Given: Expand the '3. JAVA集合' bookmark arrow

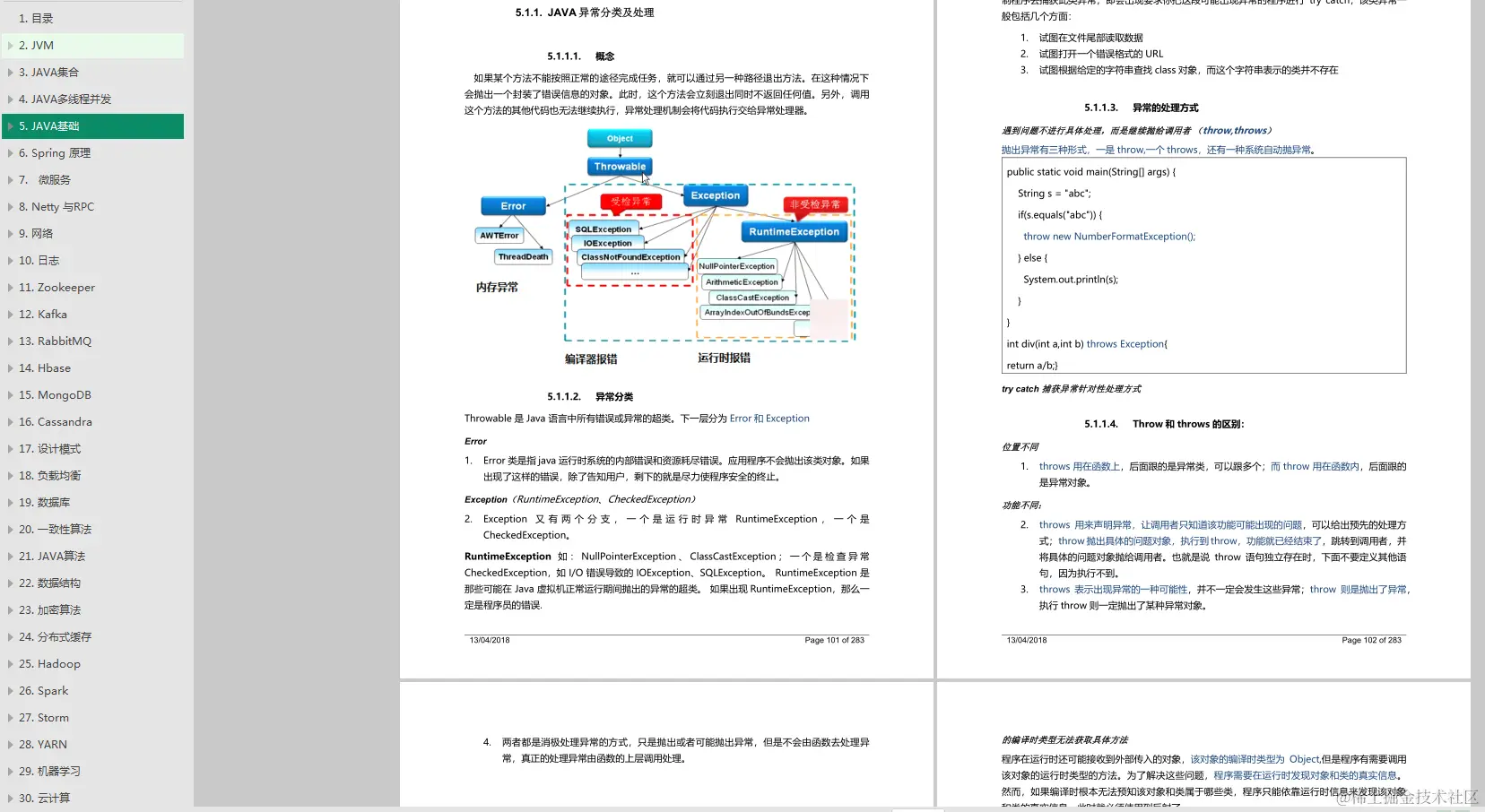Looking at the screenshot, I should pyautogui.click(x=11, y=72).
